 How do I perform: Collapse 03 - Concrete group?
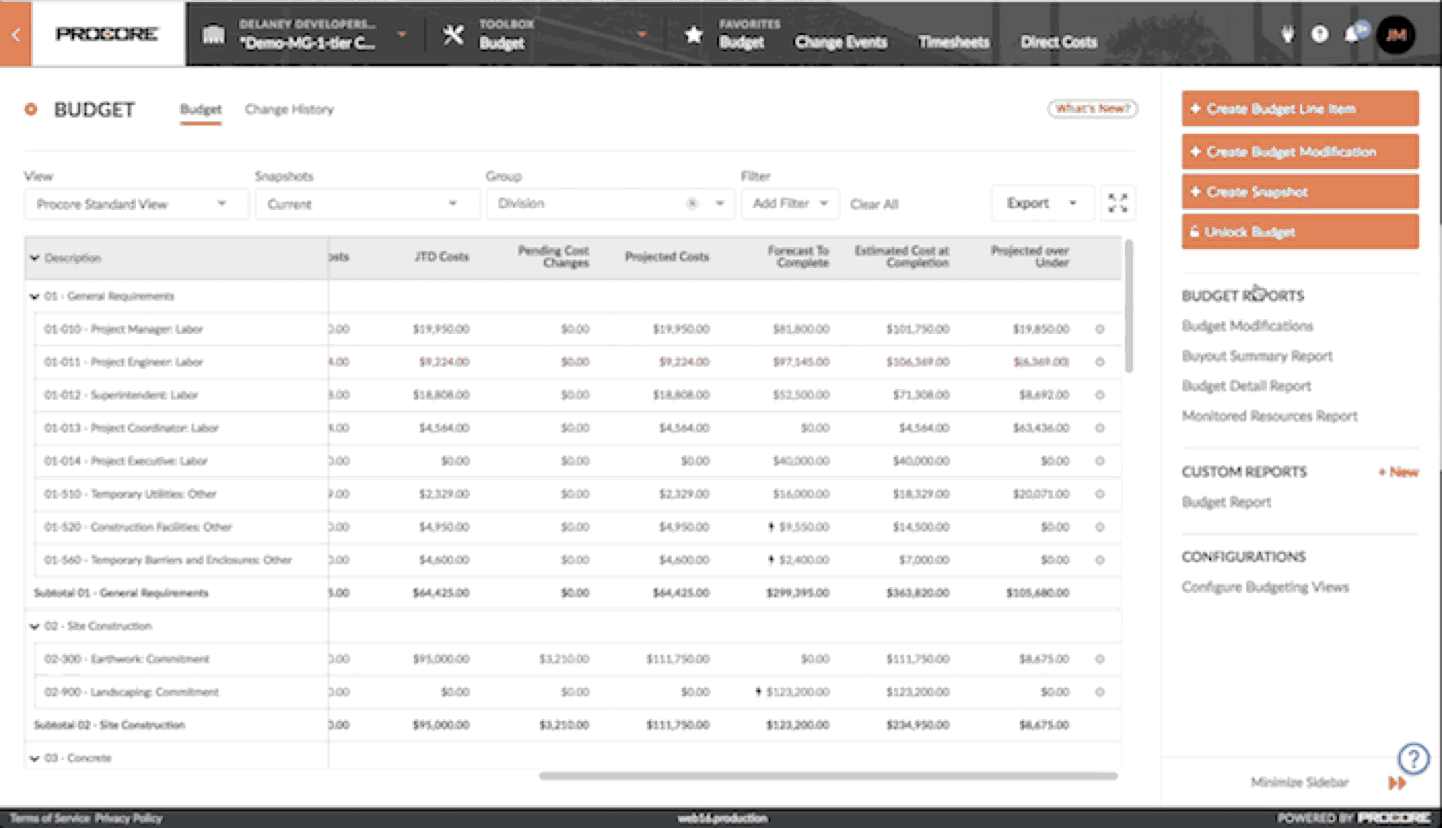pos(36,758)
